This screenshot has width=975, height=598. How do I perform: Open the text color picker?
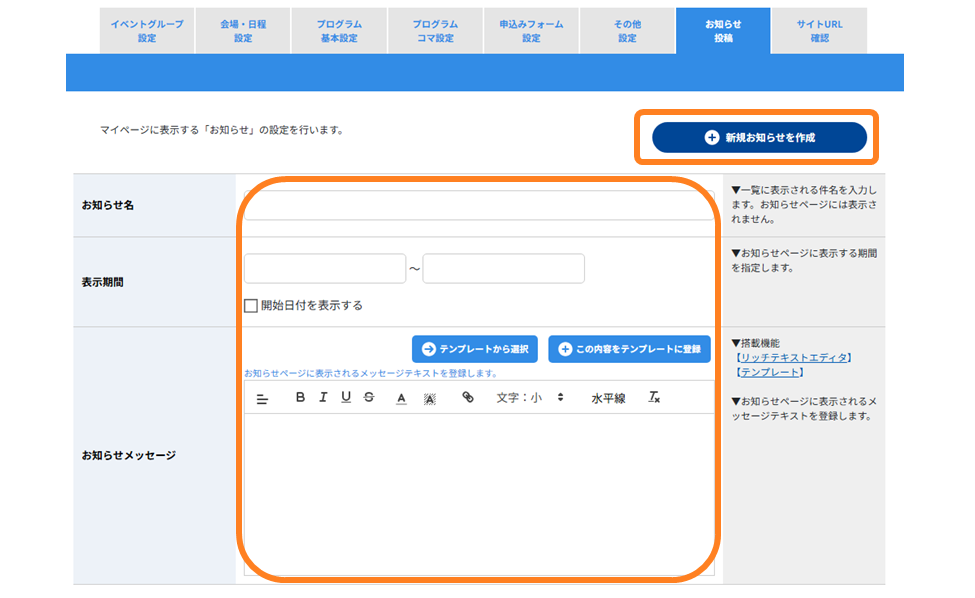(x=402, y=398)
